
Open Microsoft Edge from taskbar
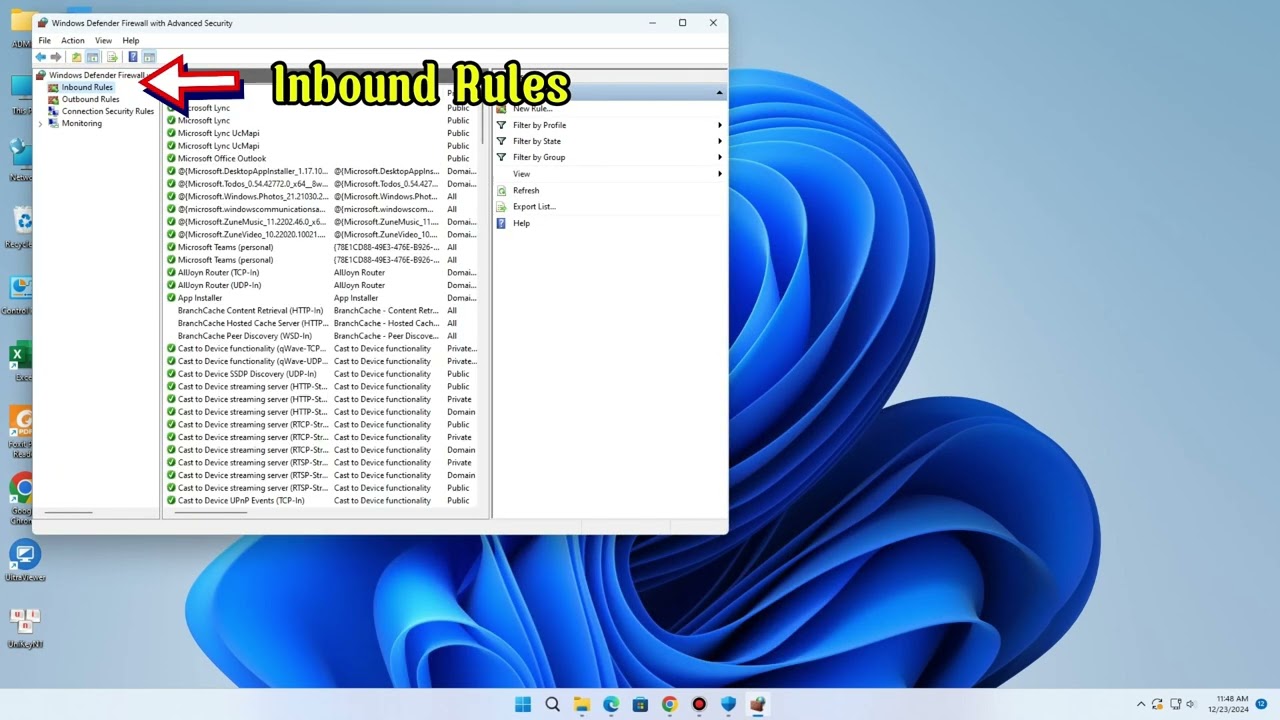tap(611, 704)
